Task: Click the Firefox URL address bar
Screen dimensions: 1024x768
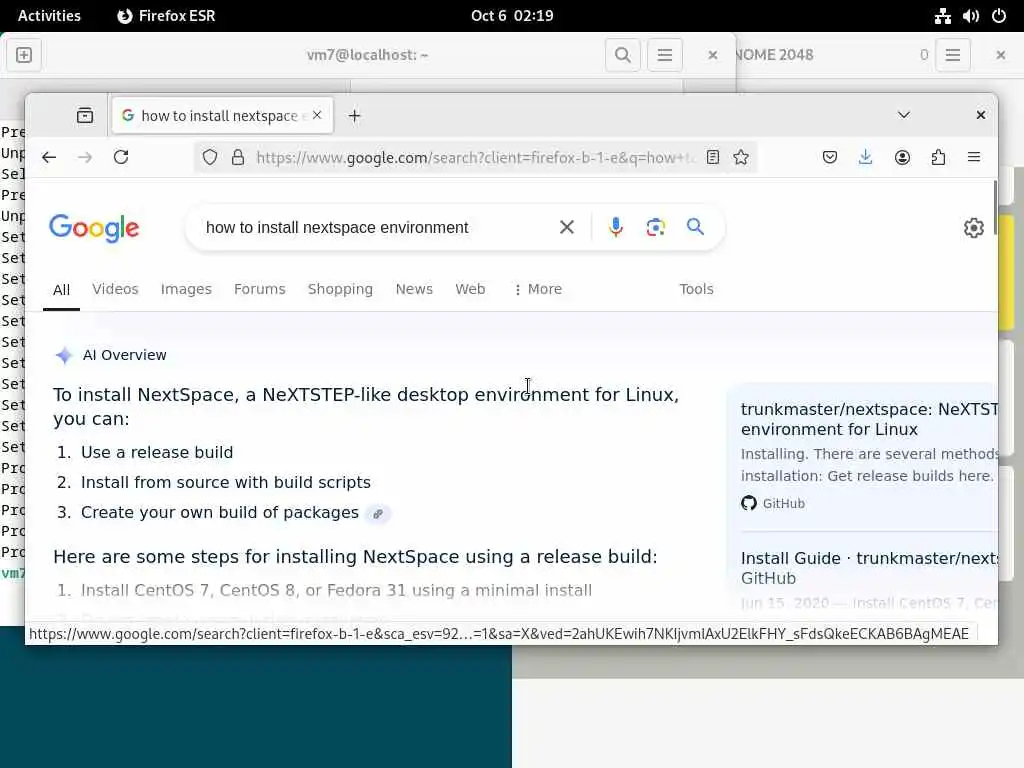Action: [475, 157]
